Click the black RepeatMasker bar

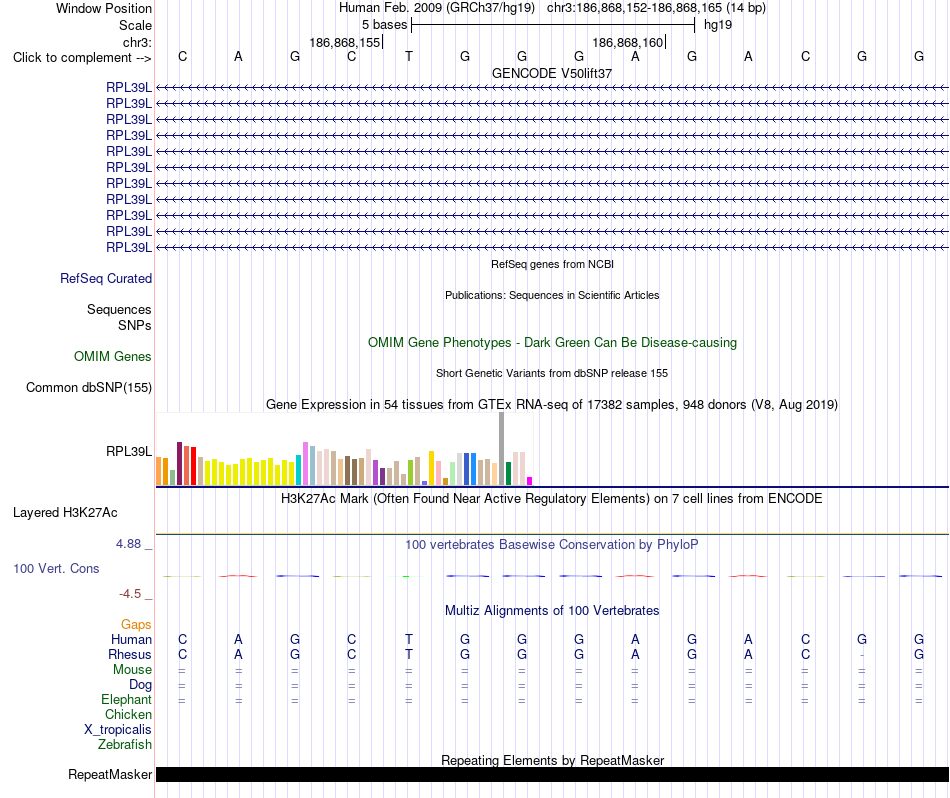tap(552, 774)
